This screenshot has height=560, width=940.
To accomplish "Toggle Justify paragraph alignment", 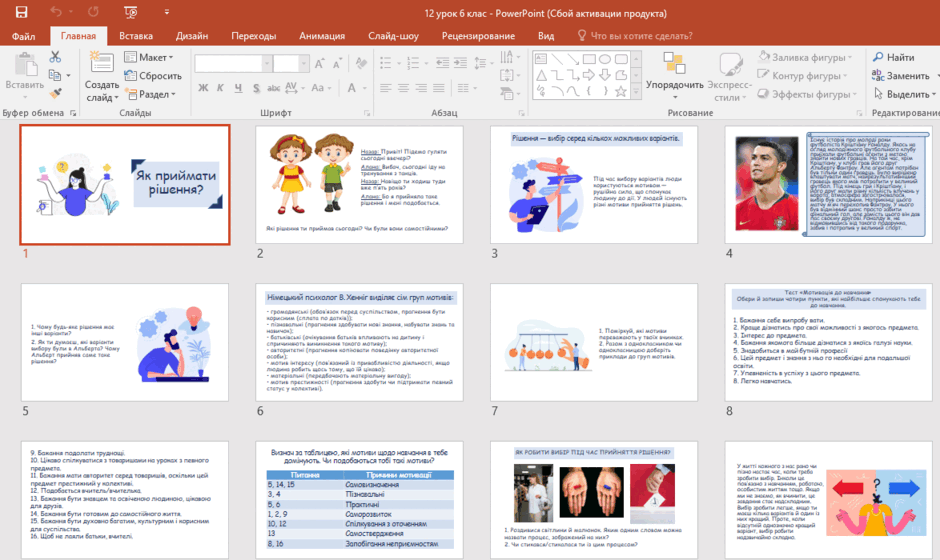I will click(439, 88).
